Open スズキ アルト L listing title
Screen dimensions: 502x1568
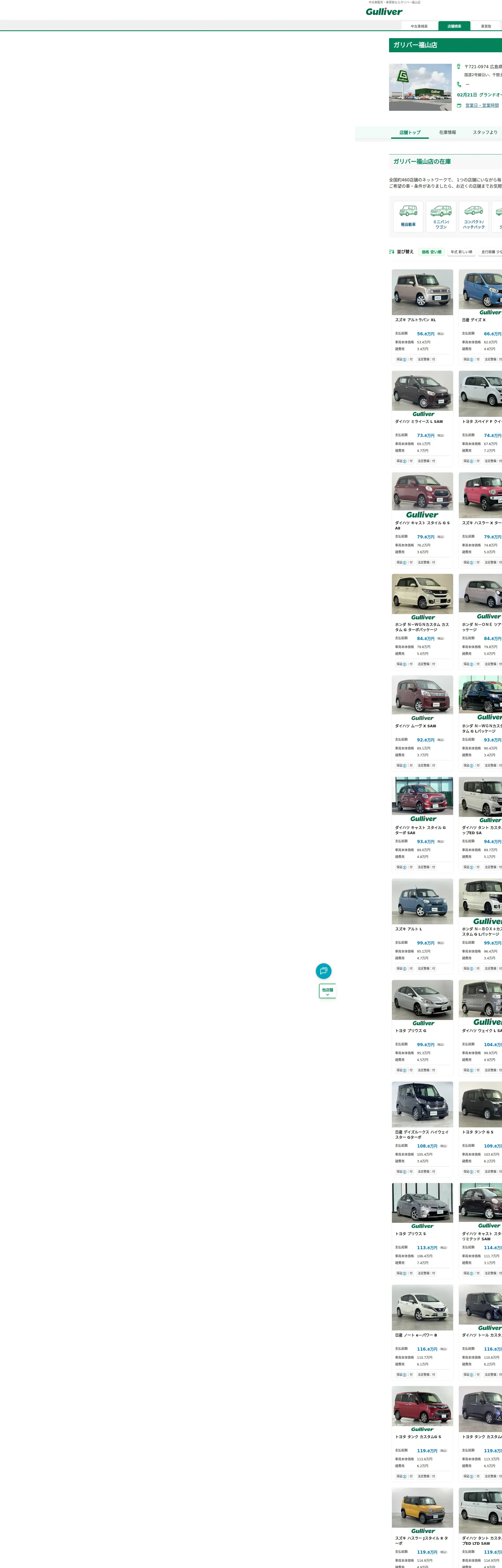pyautogui.click(x=408, y=930)
